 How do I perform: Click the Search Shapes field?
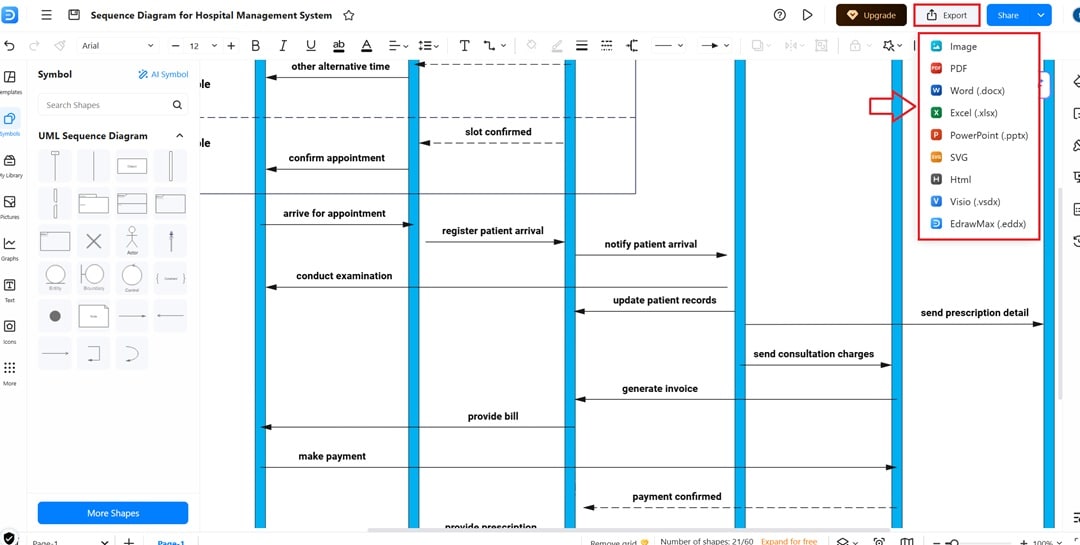point(112,105)
